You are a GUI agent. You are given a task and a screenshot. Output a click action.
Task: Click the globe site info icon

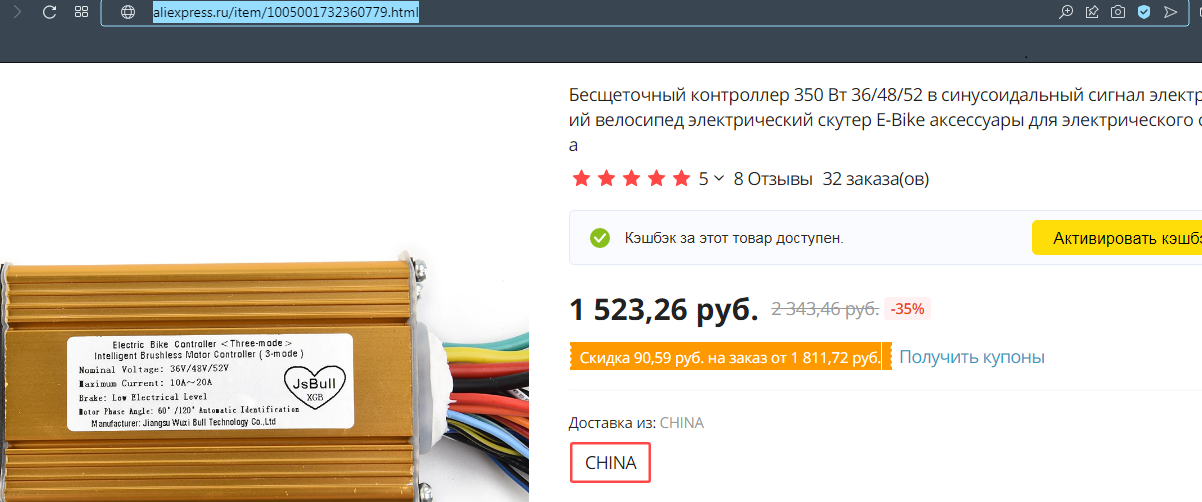click(127, 12)
